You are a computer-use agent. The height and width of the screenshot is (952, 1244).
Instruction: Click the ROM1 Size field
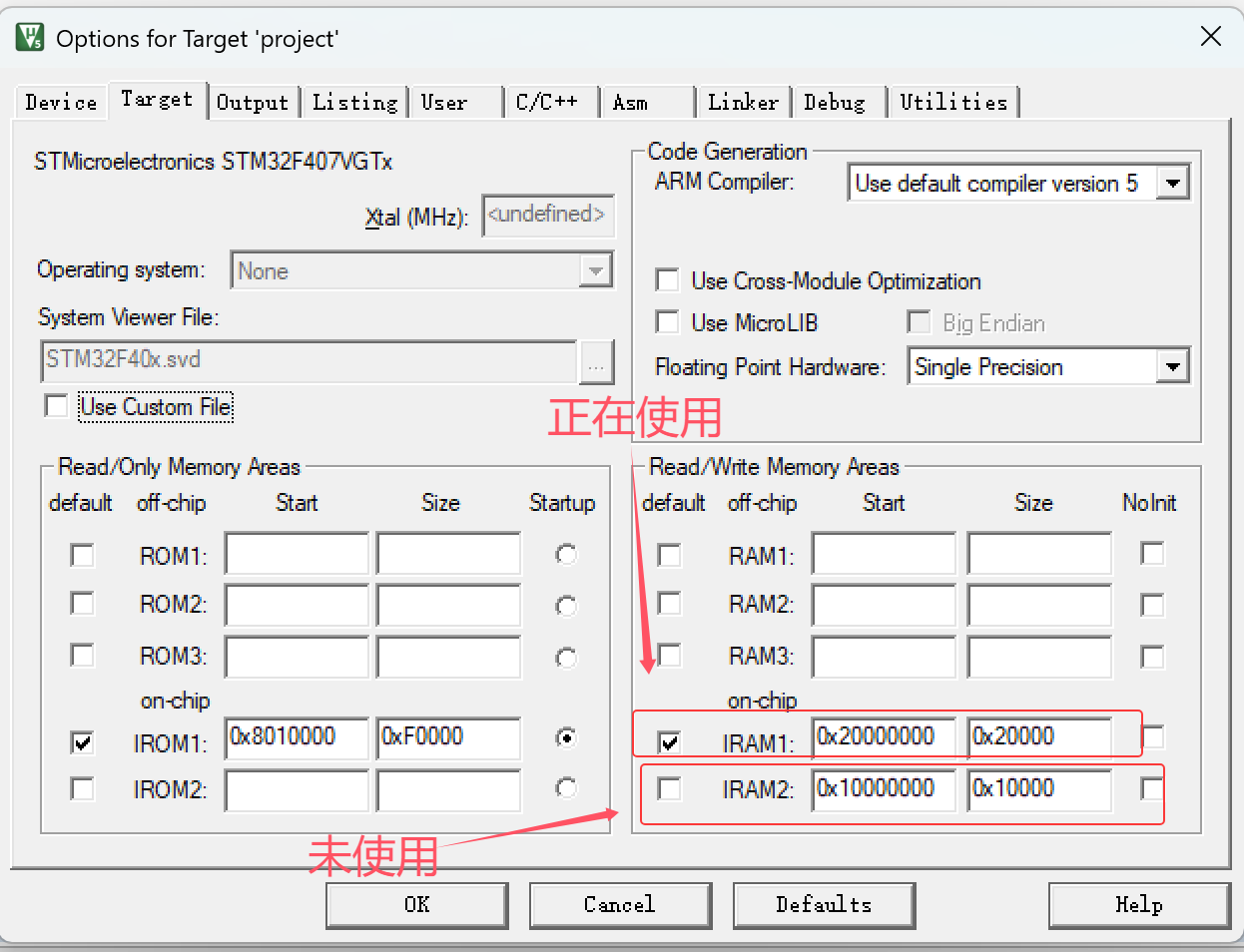tap(448, 554)
